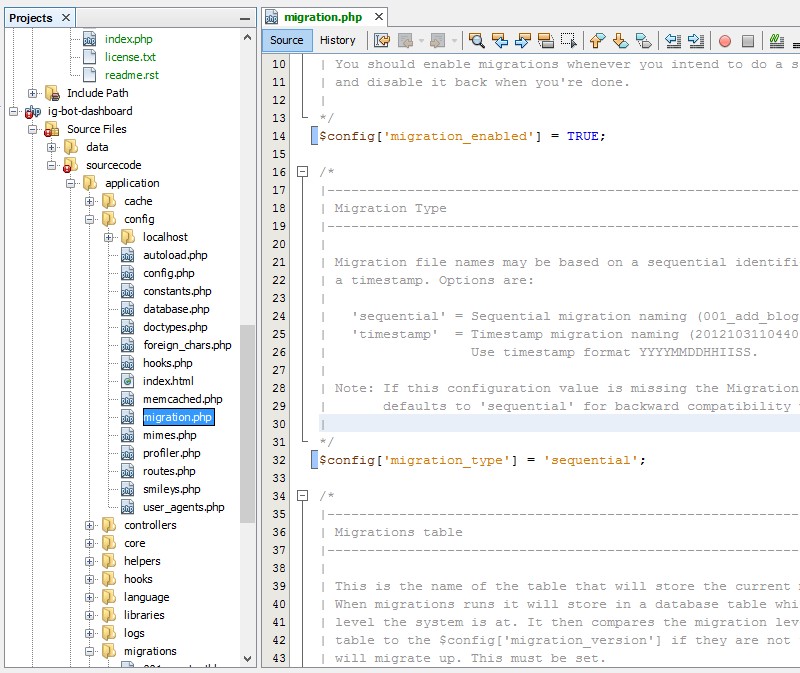Toggle bookmark on current line

click(643, 41)
